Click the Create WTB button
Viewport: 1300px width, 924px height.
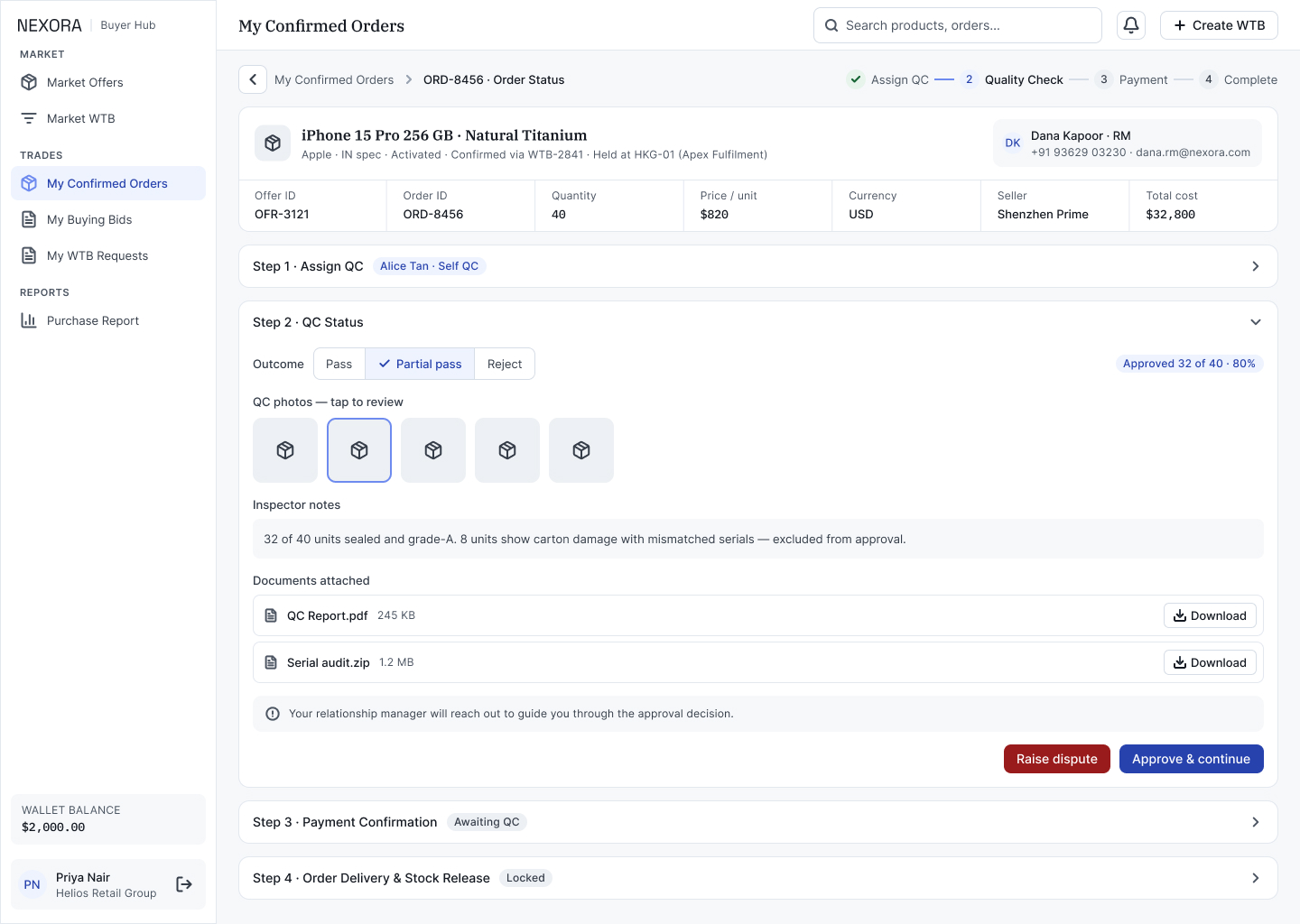pyautogui.click(x=1219, y=25)
